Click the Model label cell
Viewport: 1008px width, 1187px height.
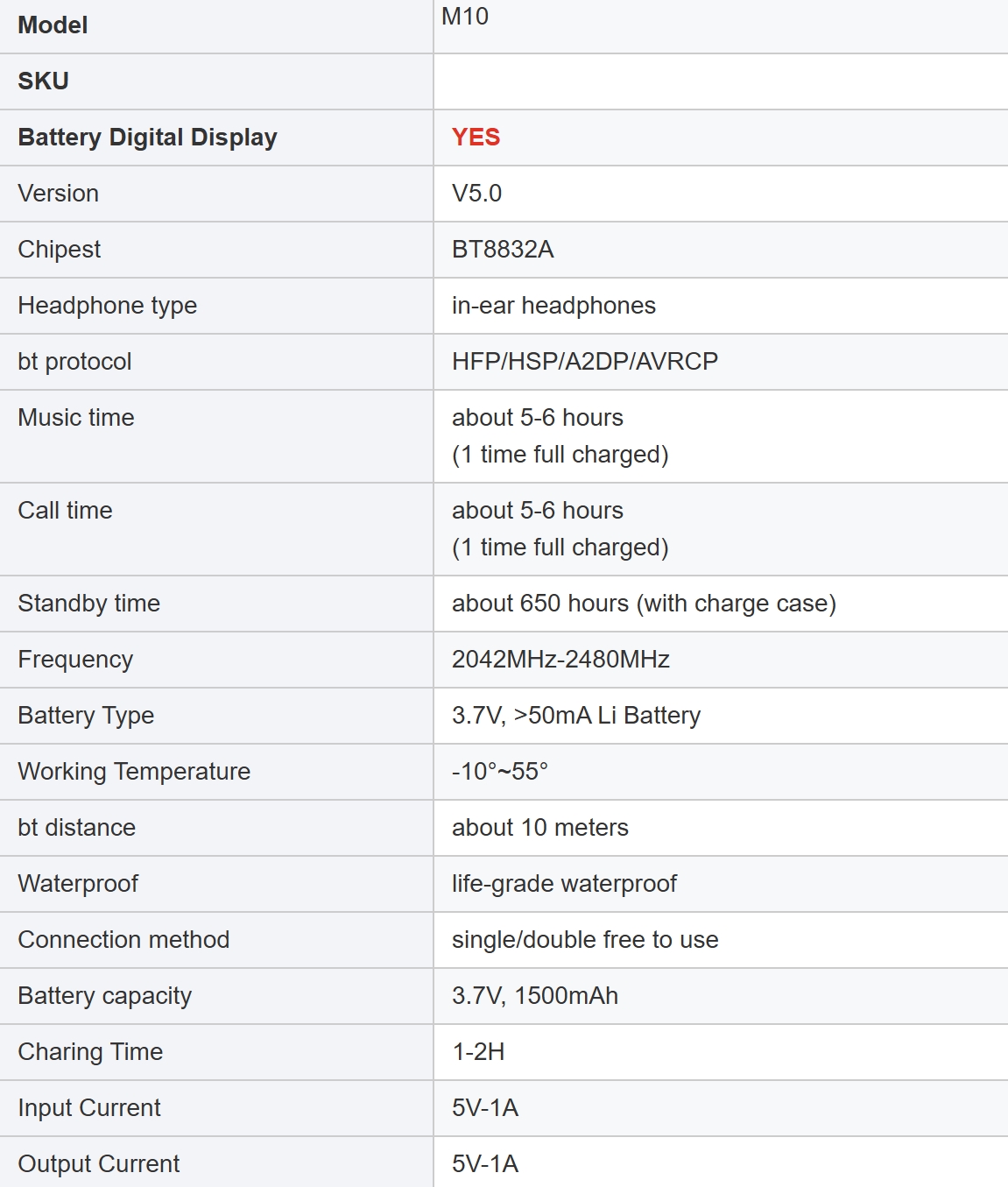coord(53,25)
